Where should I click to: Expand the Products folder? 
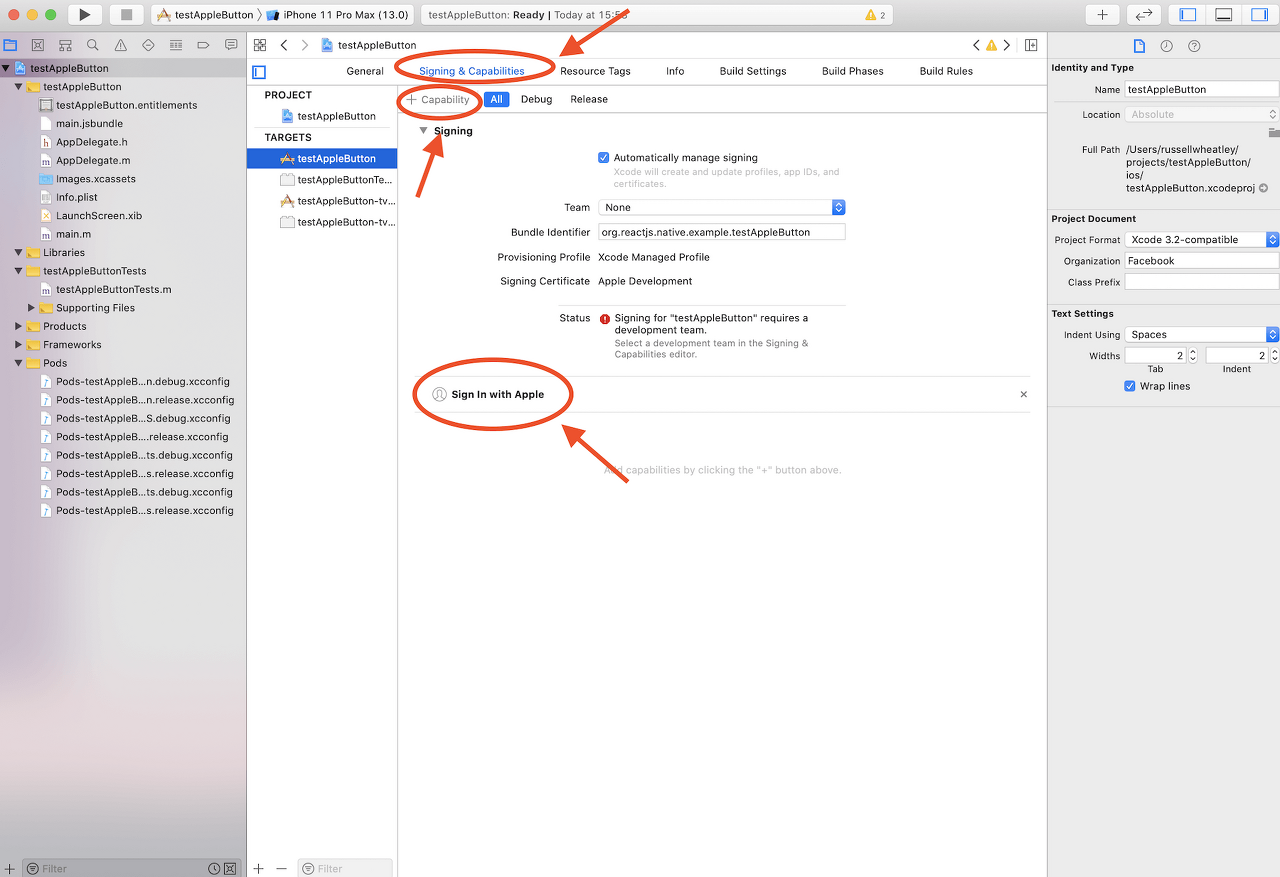19,326
